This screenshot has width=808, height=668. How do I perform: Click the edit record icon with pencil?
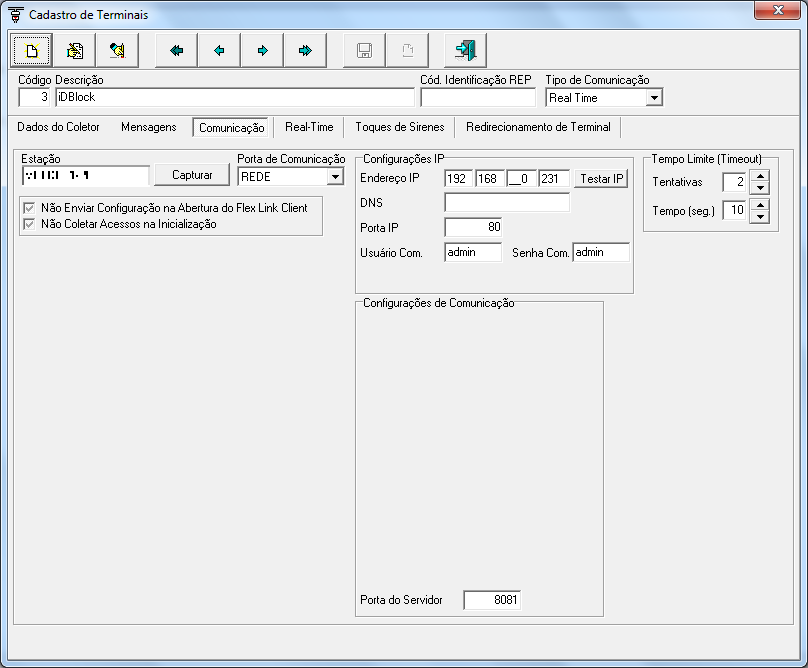[x=75, y=51]
